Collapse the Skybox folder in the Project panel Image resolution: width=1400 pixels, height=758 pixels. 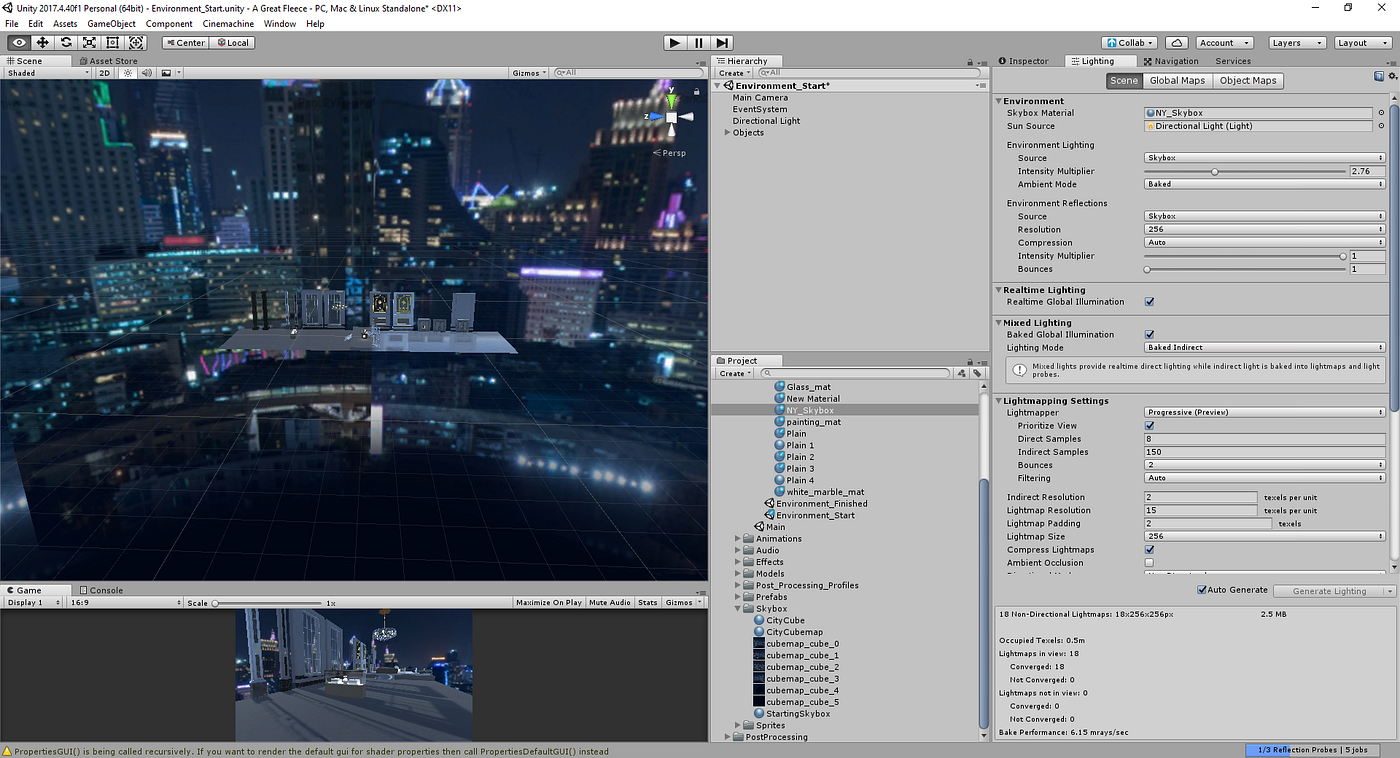pyautogui.click(x=737, y=608)
